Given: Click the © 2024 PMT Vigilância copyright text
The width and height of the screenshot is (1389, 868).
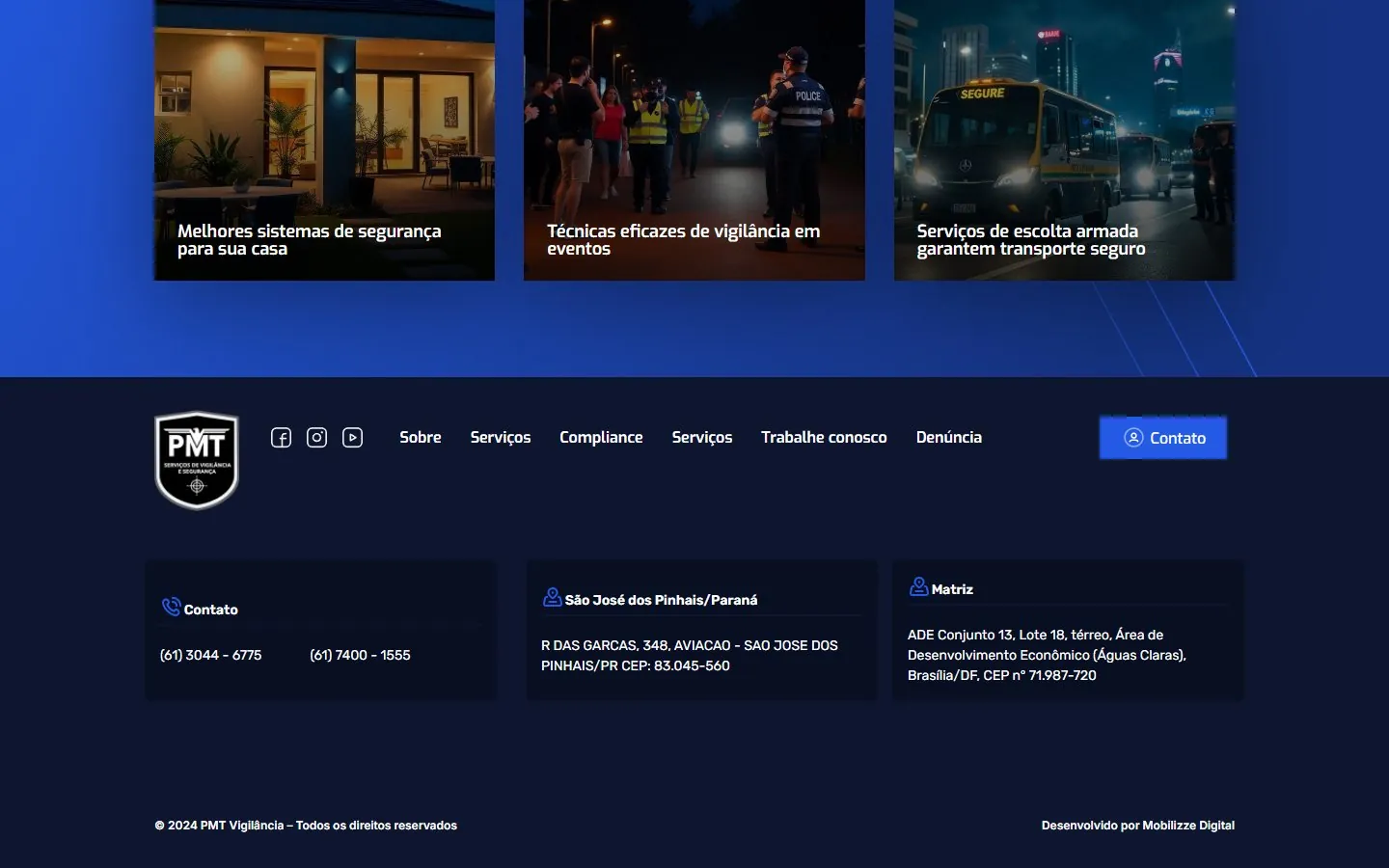Looking at the screenshot, I should 306,826.
